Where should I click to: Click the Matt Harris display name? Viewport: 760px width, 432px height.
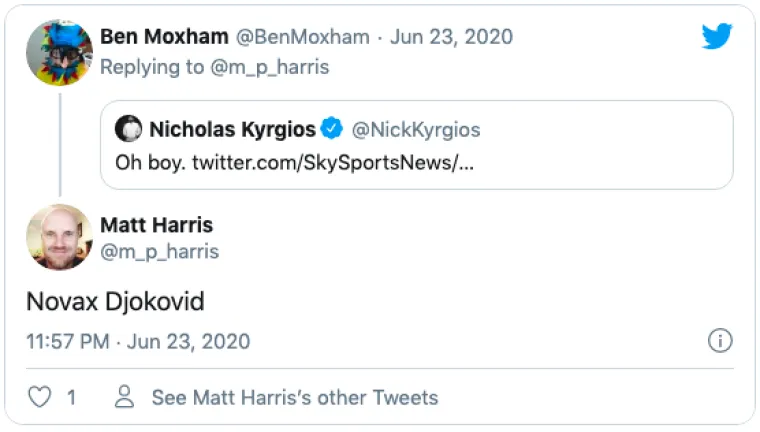click(157, 224)
